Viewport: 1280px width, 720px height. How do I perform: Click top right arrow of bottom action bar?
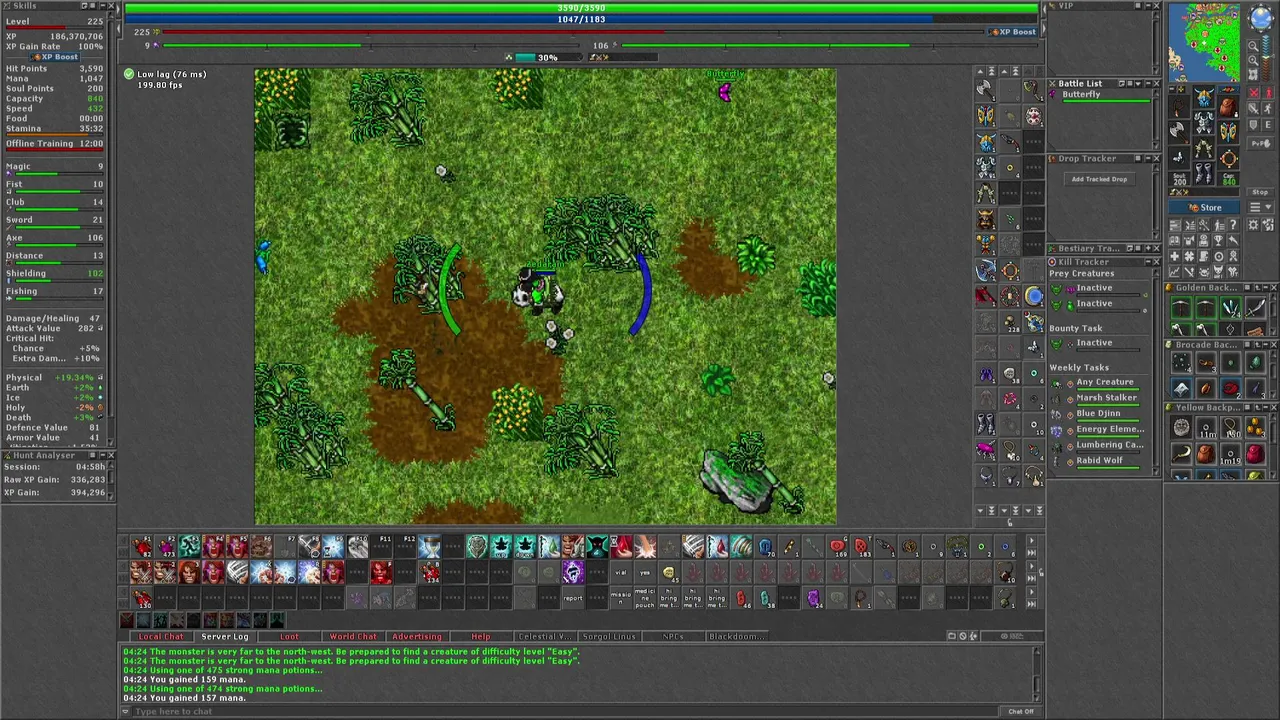click(x=1032, y=540)
